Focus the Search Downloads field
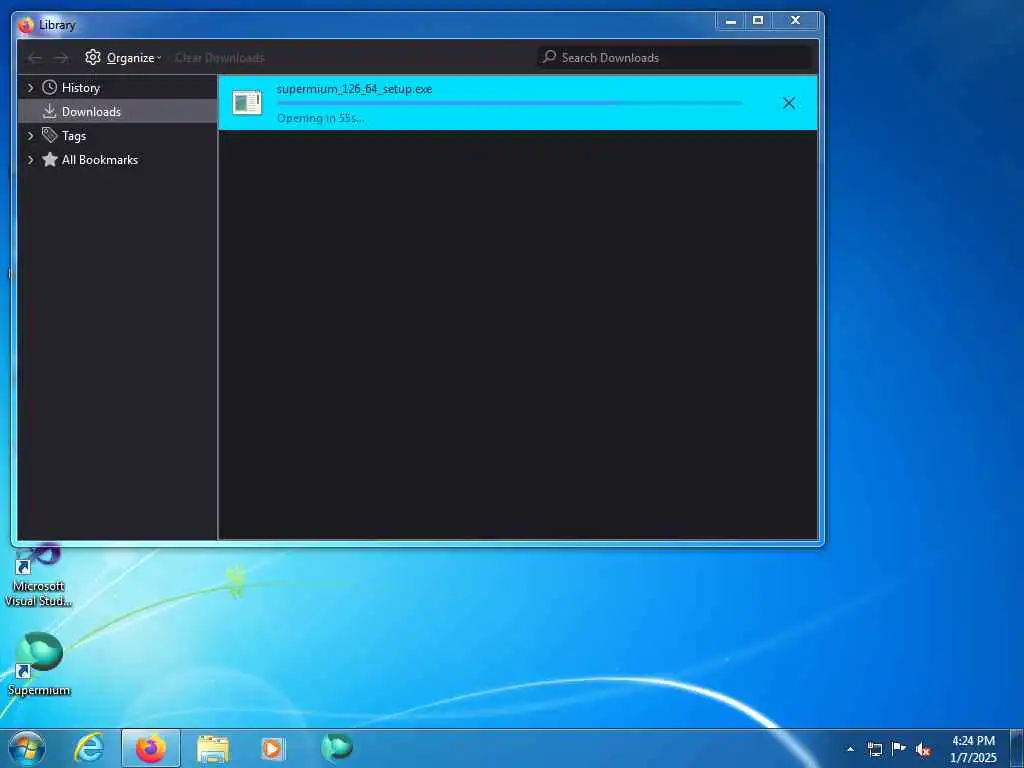 (674, 57)
